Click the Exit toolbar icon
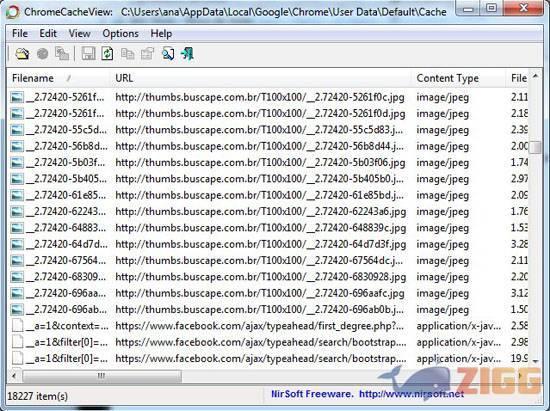 click(x=187, y=54)
